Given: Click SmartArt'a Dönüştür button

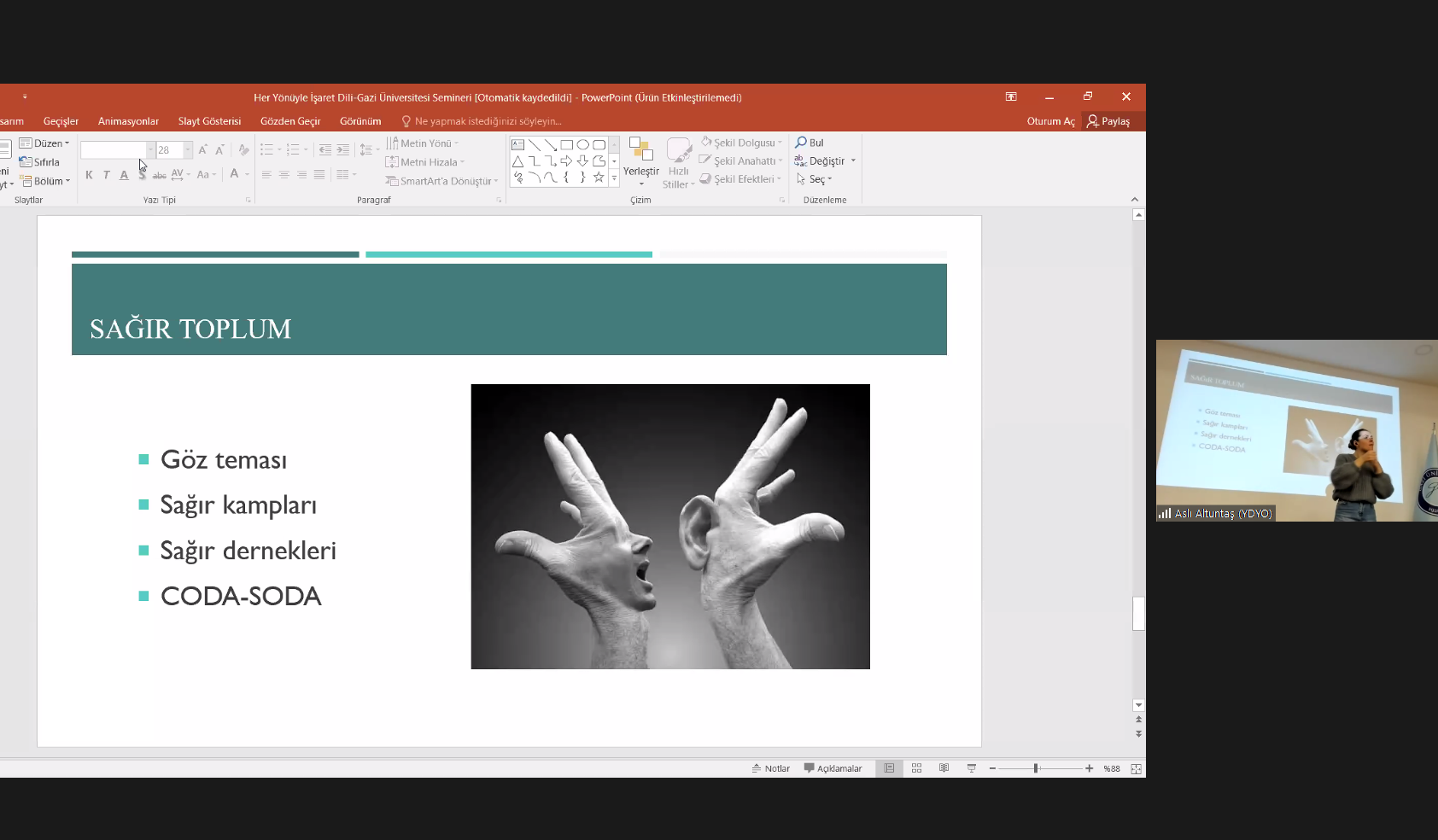Looking at the screenshot, I should point(441,181).
